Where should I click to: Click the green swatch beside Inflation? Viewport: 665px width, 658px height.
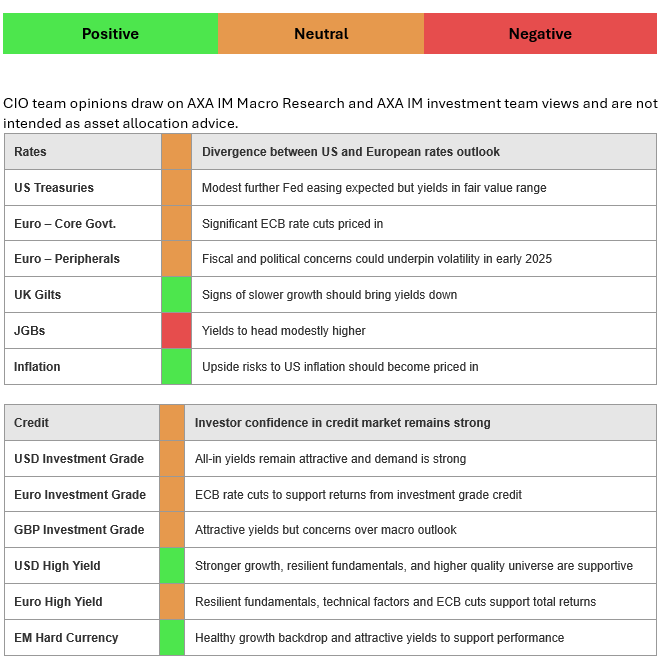coord(176,367)
